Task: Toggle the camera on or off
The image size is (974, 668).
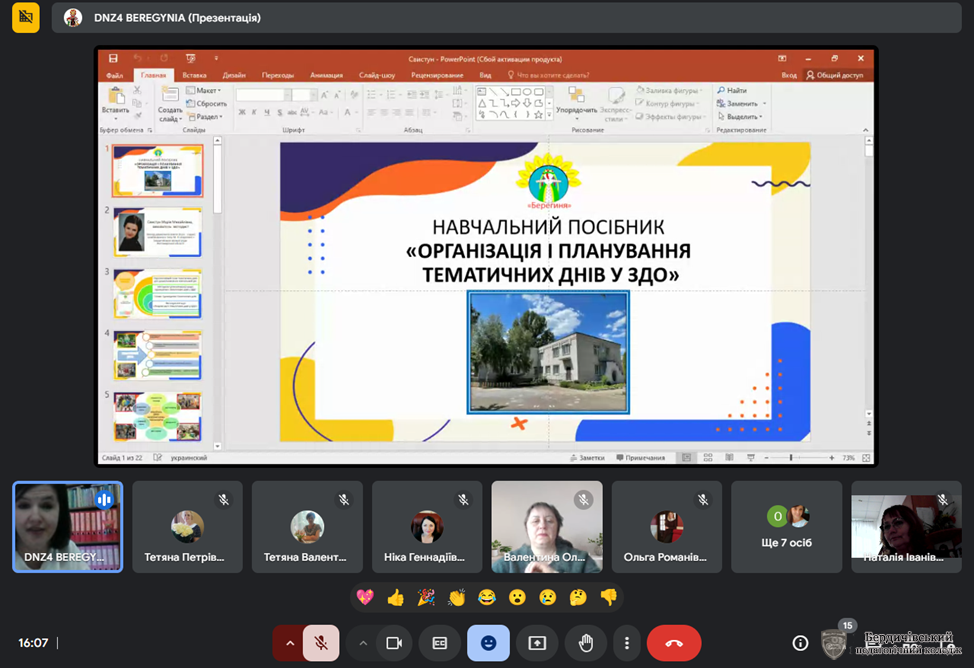Action: point(394,643)
